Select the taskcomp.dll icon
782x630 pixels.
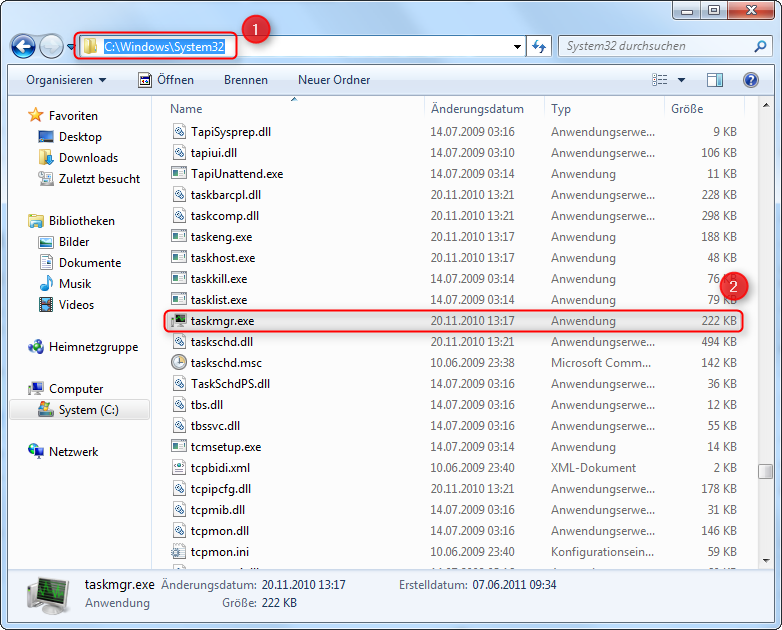pos(179,215)
